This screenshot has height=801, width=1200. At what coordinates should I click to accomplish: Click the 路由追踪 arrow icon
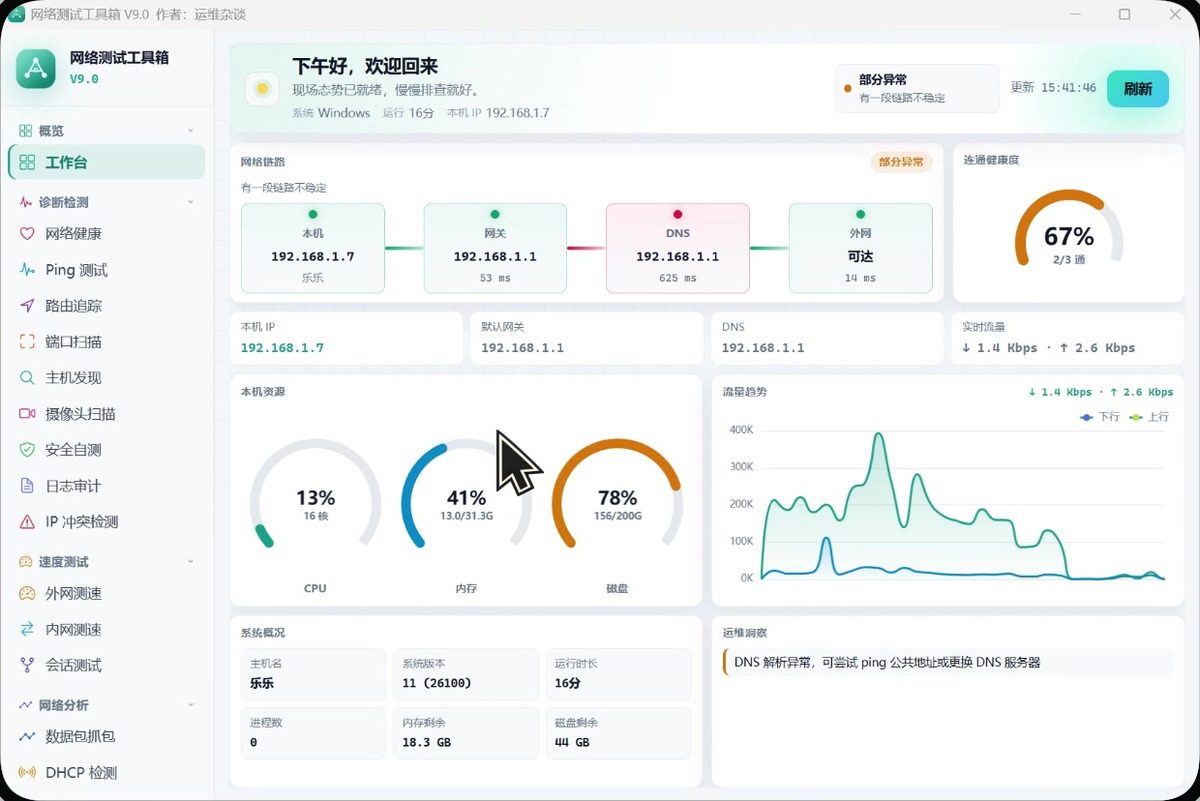click(x=27, y=306)
